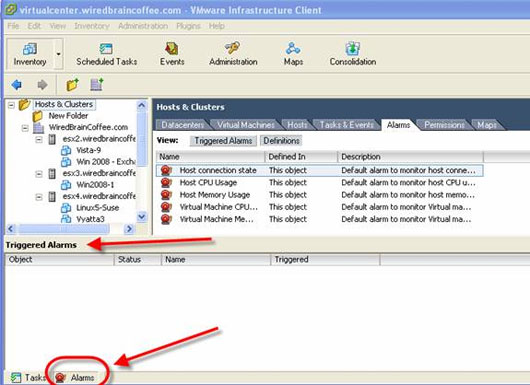Switch to the Maps tab
Screen dimensions: 530x385
(x=487, y=125)
